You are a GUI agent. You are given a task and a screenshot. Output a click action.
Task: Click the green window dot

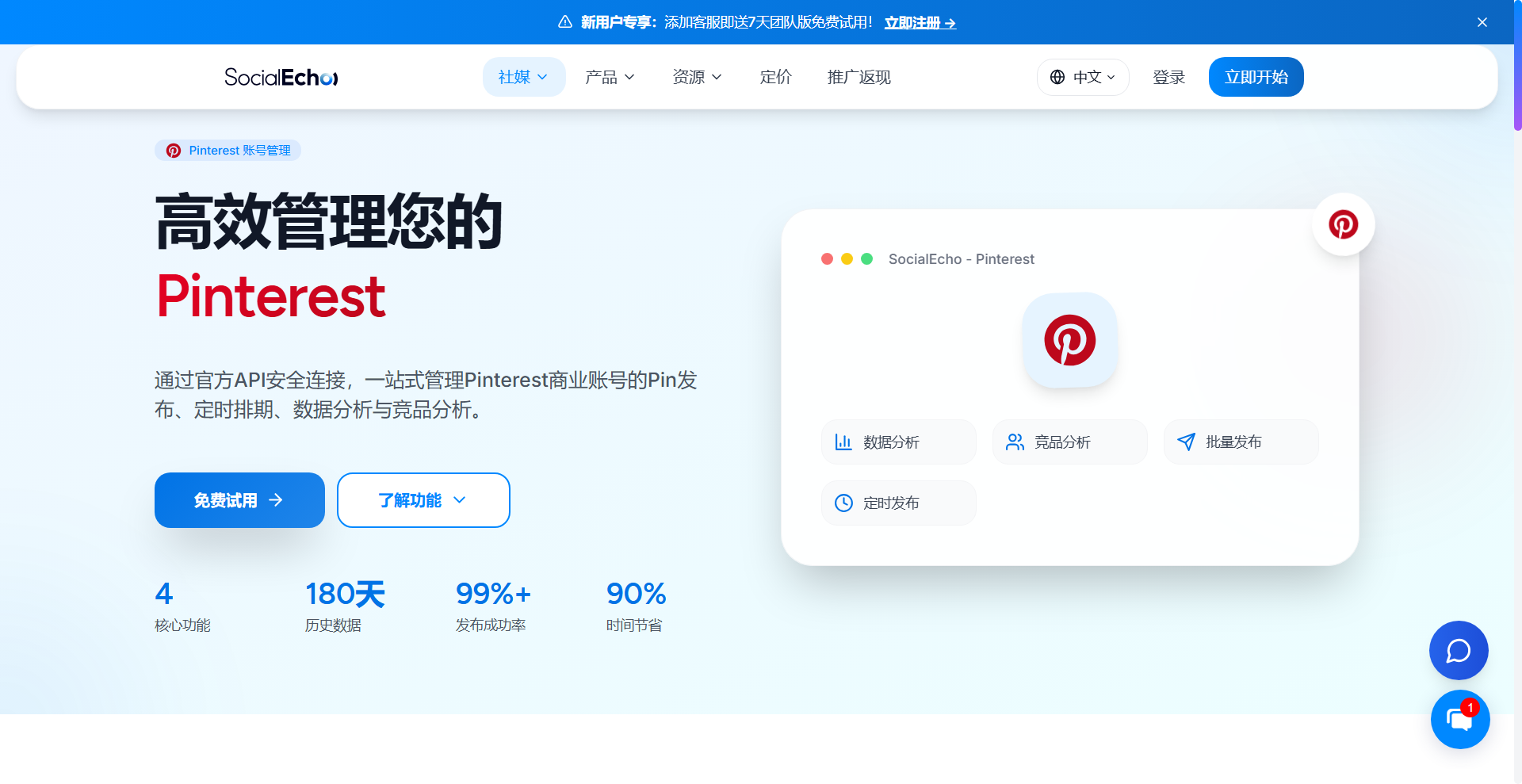867,259
